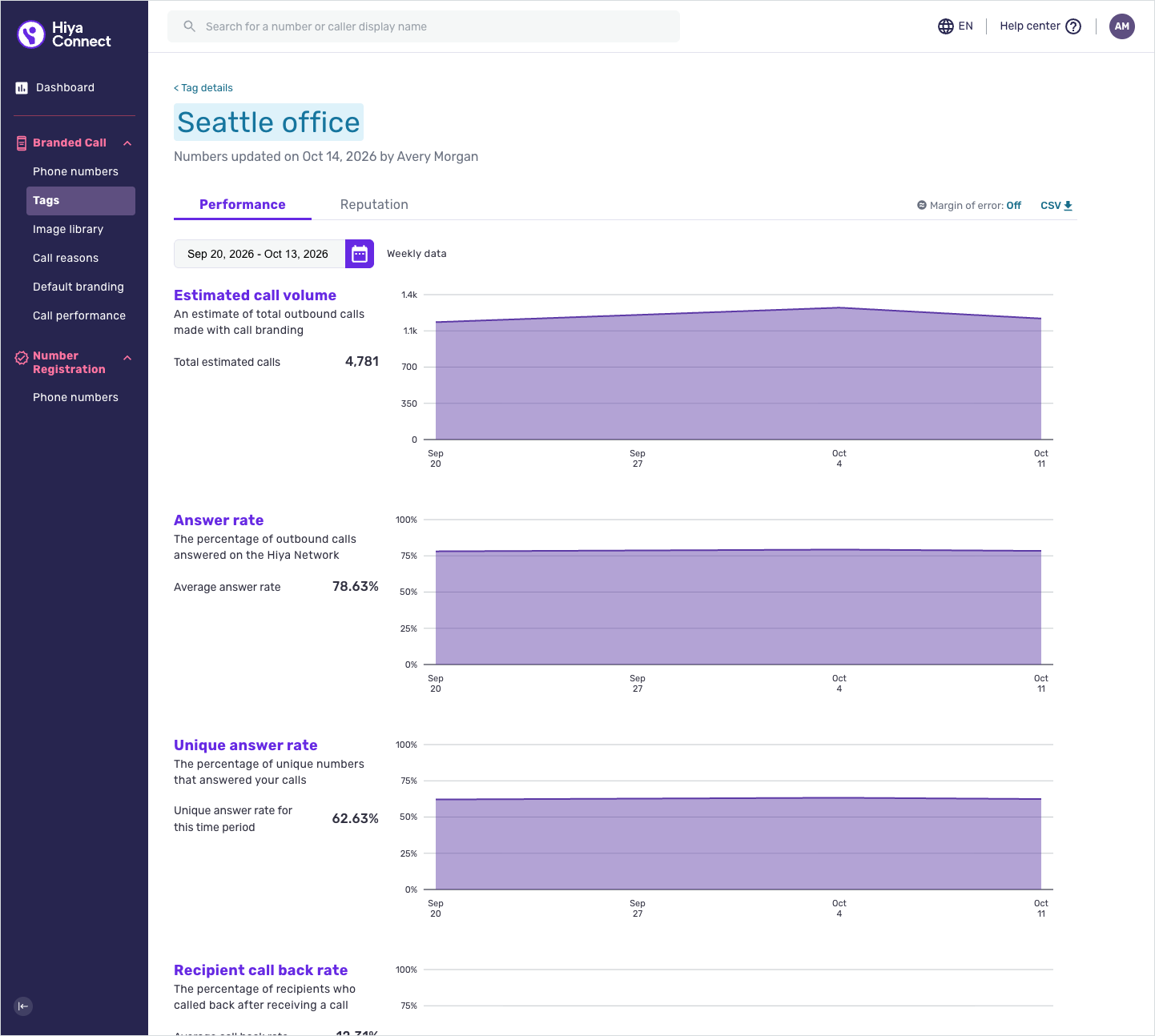This screenshot has width=1155, height=1036.
Task: Download the CSV export
Action: pyautogui.click(x=1056, y=206)
